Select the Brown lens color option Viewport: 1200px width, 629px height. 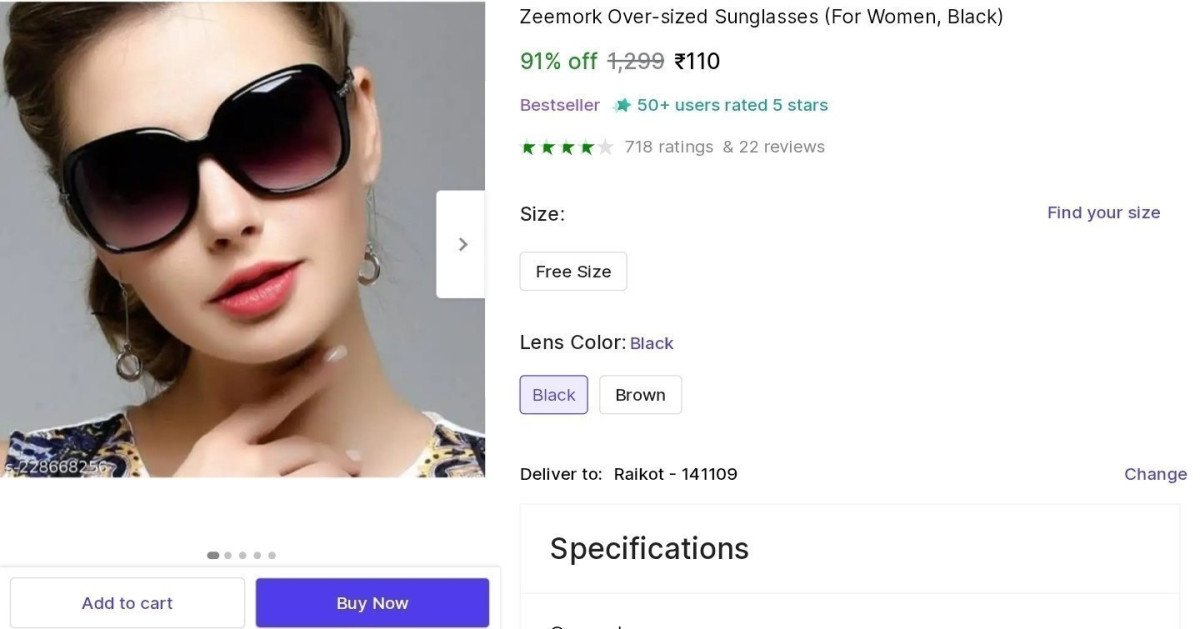640,394
